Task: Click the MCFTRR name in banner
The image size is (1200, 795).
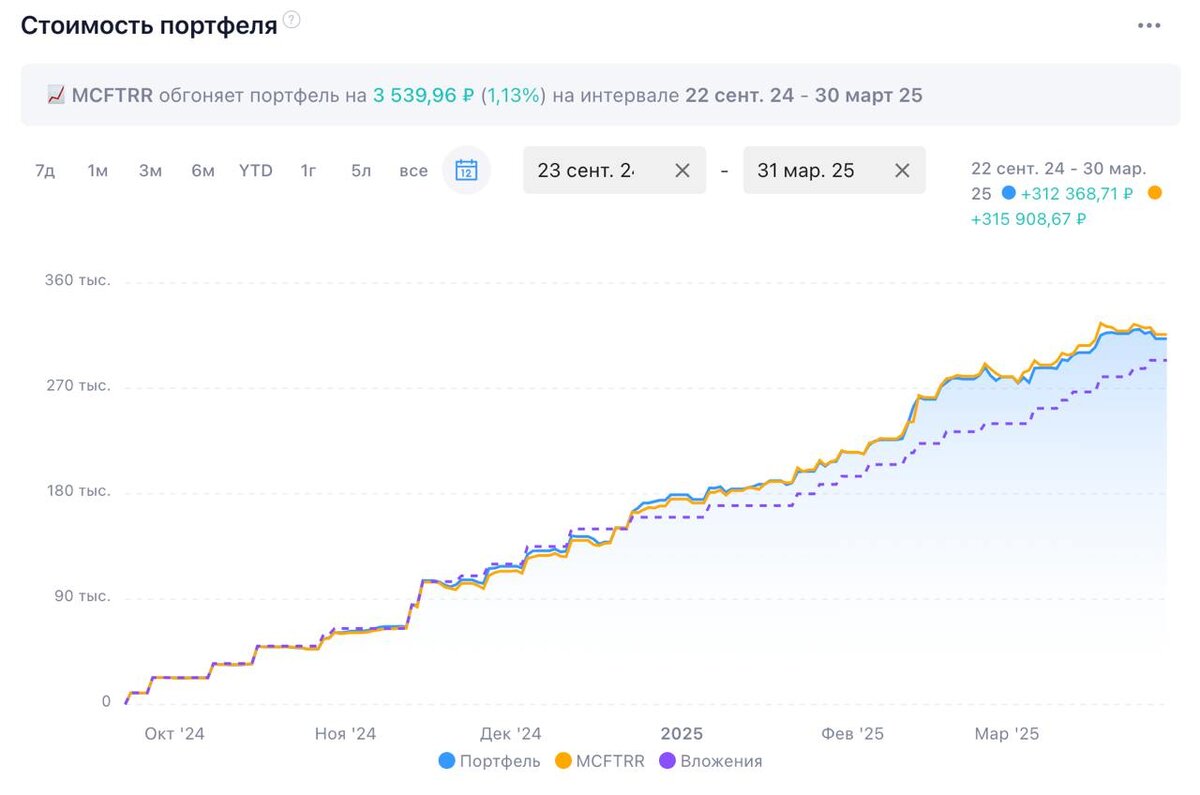Action: (112, 95)
